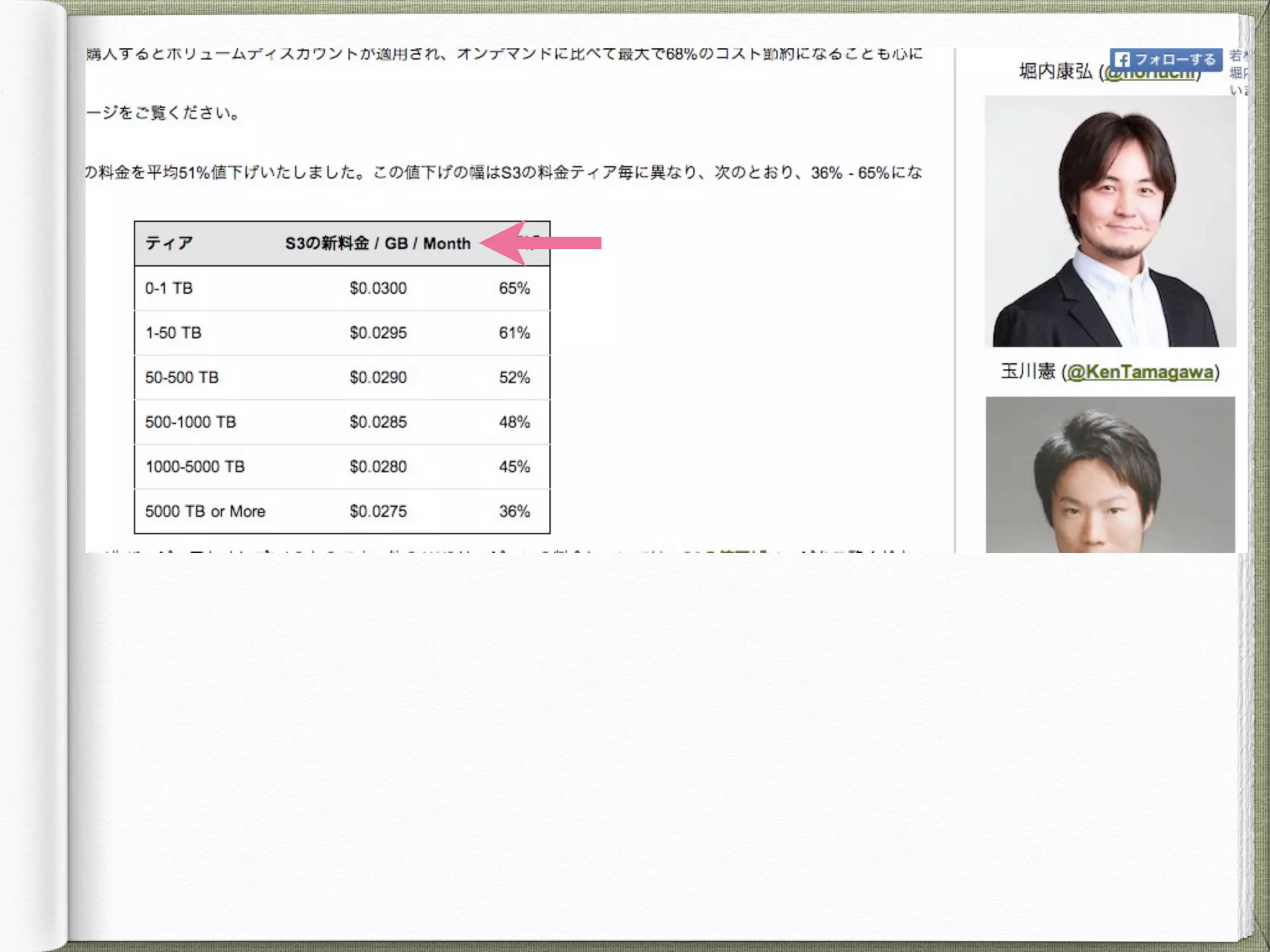Click the 36% reduction cell
The height and width of the screenshot is (952, 1270).
tap(514, 511)
